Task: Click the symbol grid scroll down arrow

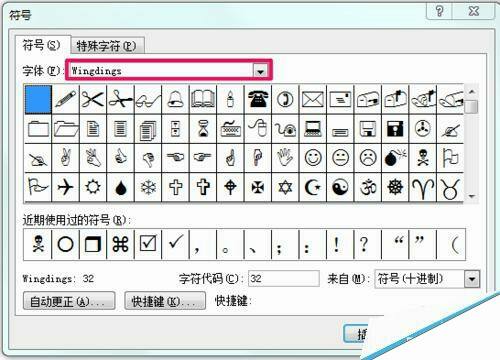Action: [x=472, y=196]
